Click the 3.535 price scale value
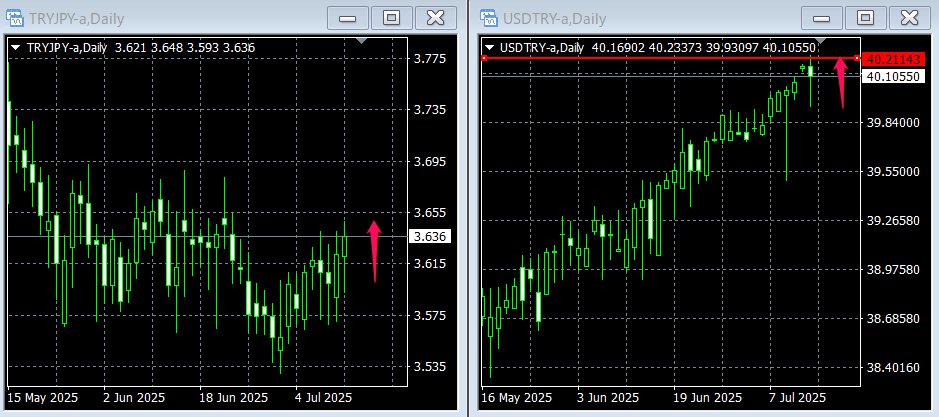The image size is (939, 417). click(x=430, y=367)
